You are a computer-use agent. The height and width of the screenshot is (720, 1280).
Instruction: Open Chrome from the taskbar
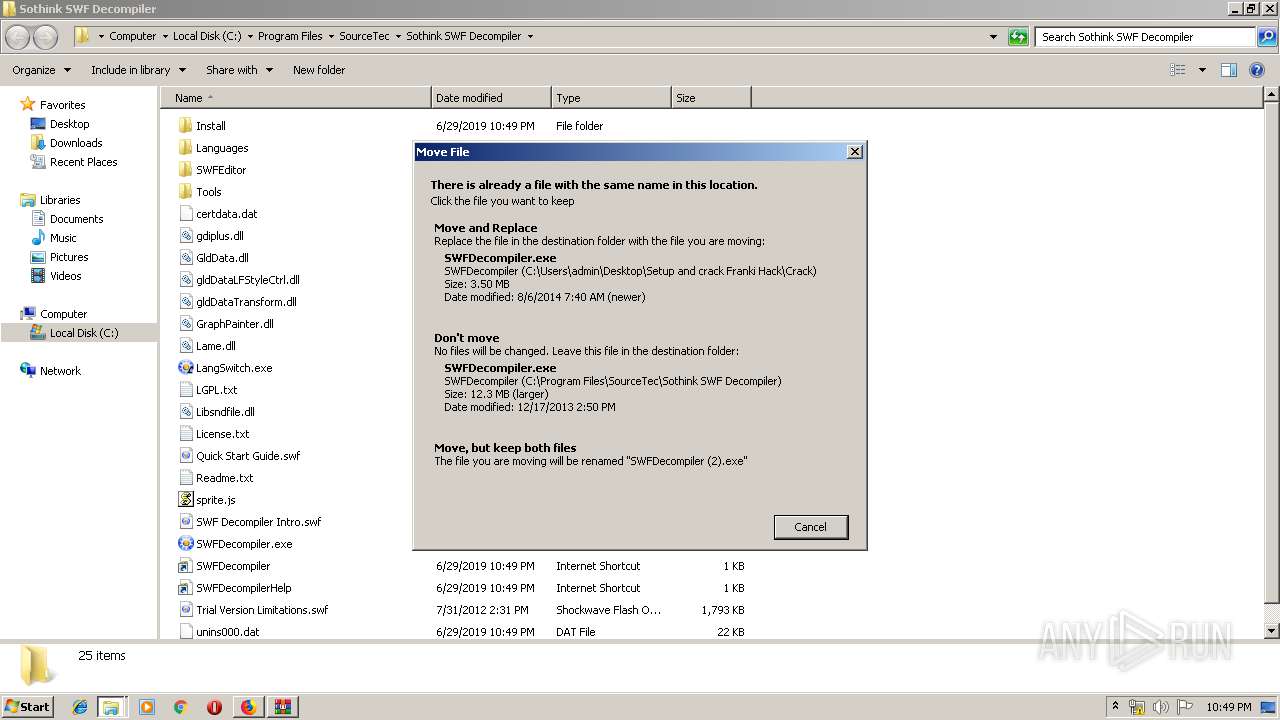pyautogui.click(x=181, y=707)
